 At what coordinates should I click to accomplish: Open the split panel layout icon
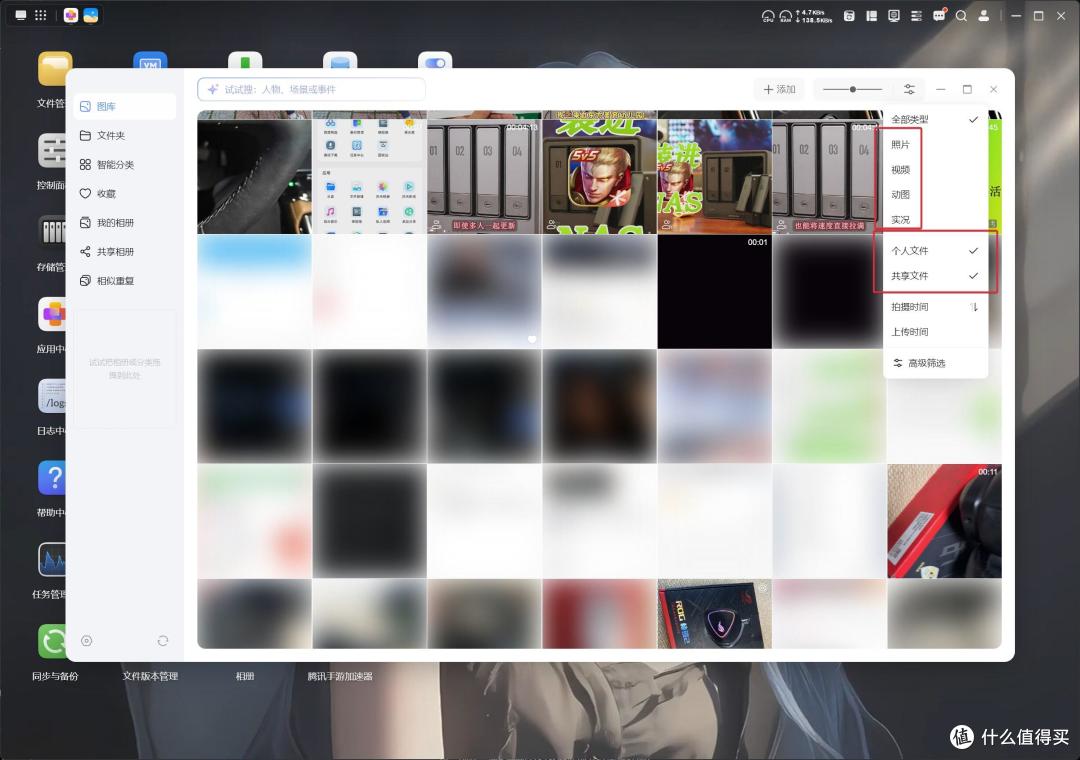pos(871,16)
